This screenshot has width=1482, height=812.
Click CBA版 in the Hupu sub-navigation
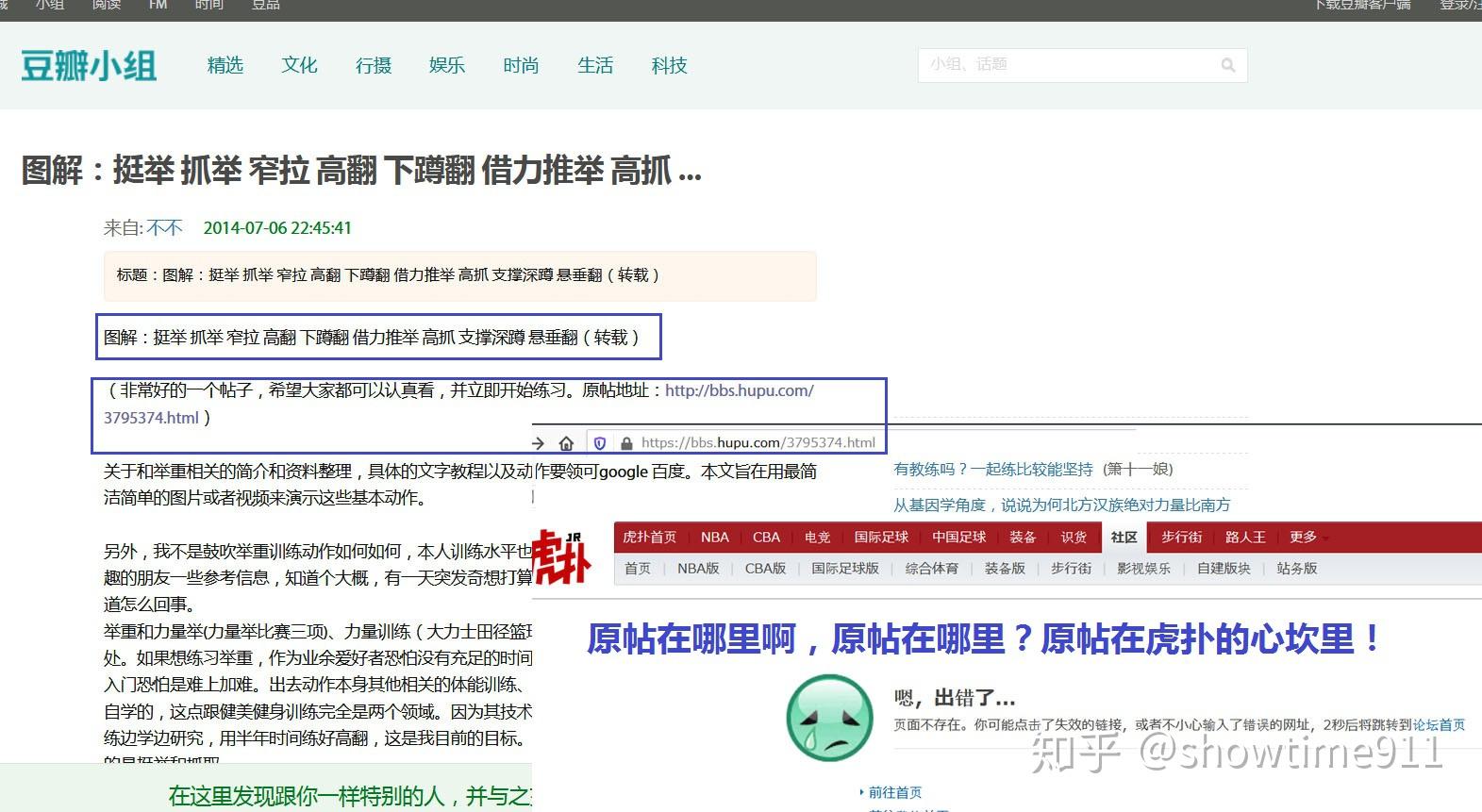765,568
